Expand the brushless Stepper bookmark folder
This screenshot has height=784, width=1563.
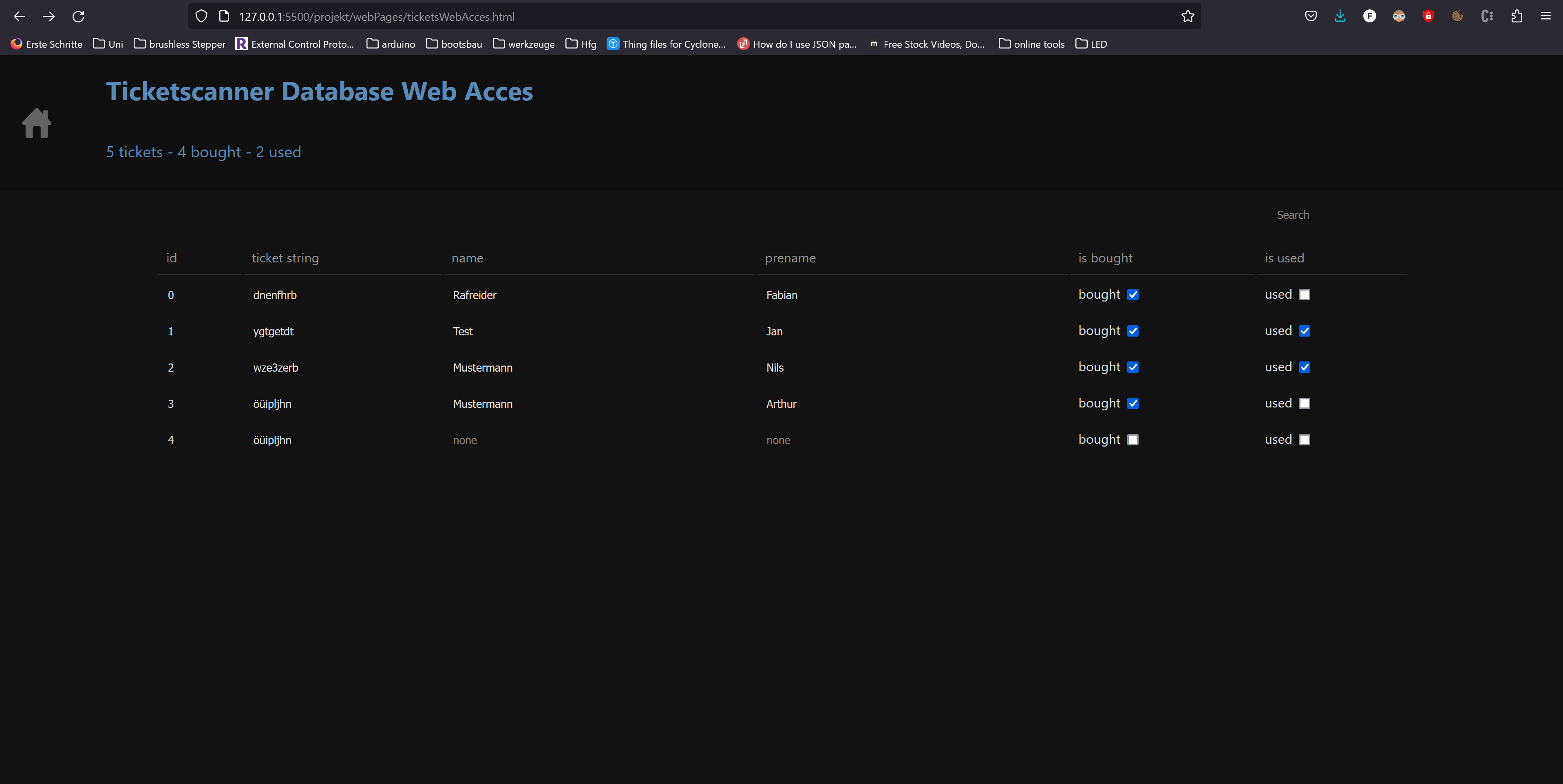(180, 44)
